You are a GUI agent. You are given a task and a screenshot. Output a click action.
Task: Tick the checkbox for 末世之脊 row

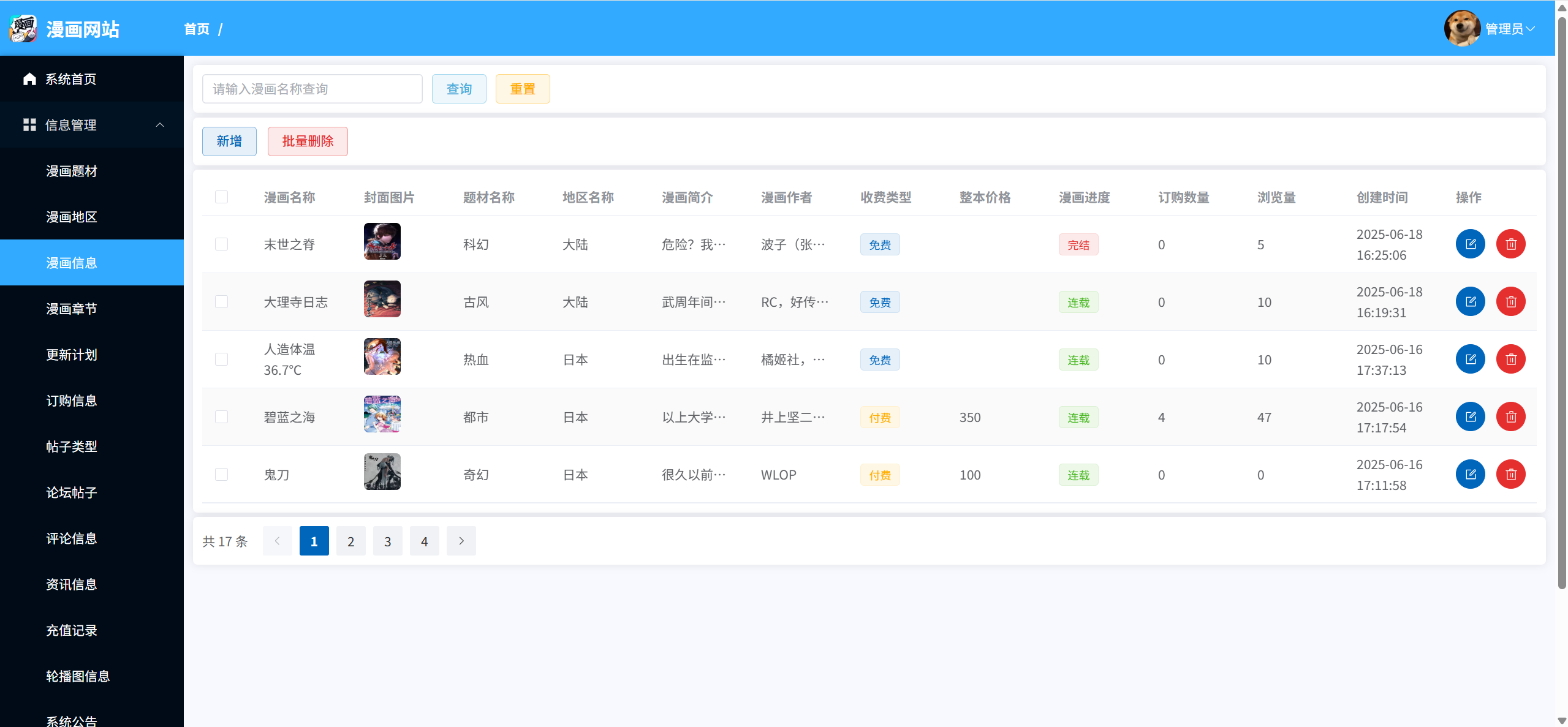tap(221, 244)
